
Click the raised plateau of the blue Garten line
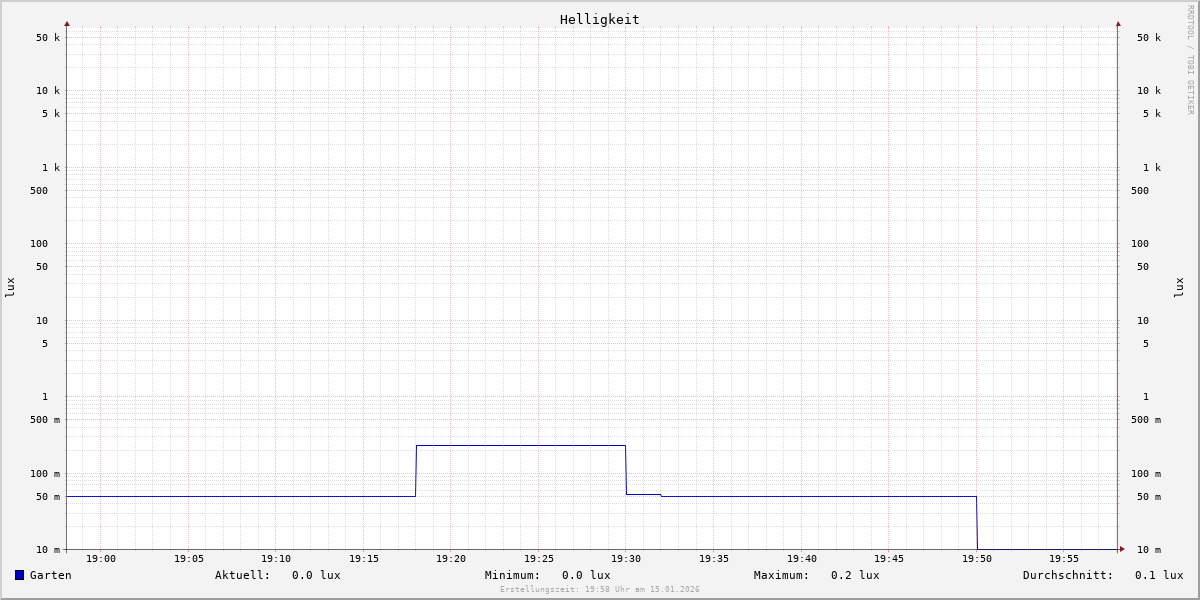(x=521, y=445)
